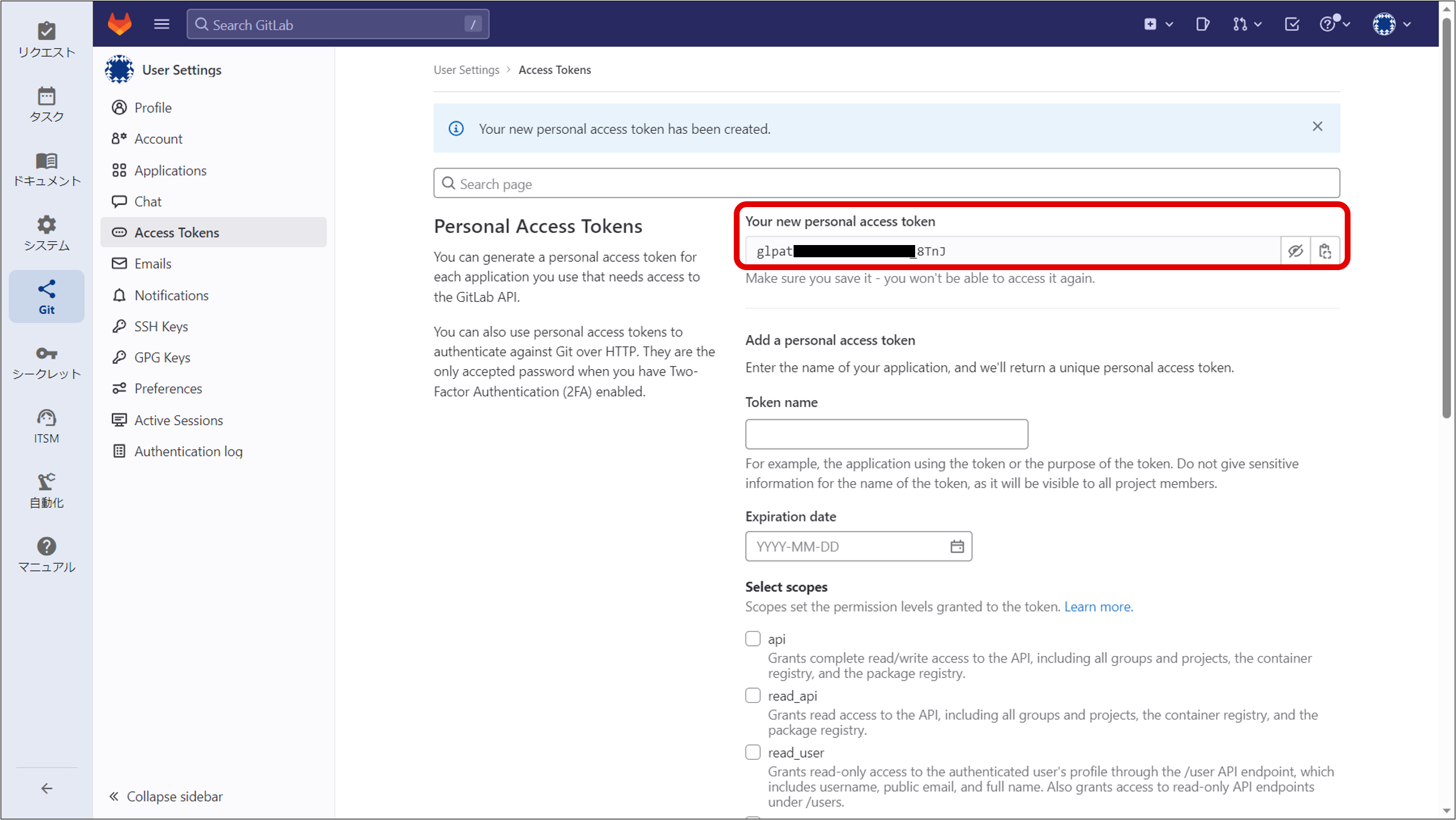Screen dimensions: 1456x820
Task: Enable the read_api scope checkbox
Action: tap(753, 695)
